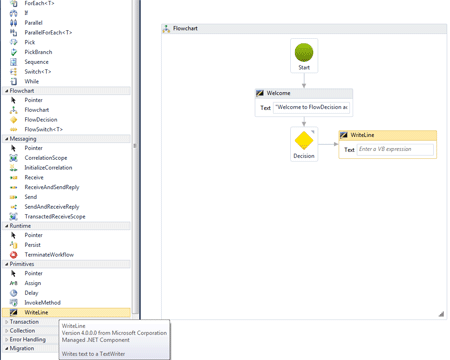Select the Parallel activity icon
This screenshot has width=450, height=360.
point(13,23)
